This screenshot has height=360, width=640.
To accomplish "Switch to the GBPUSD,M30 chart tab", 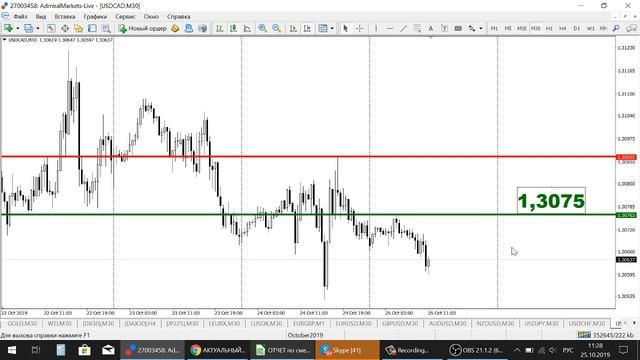I will [400, 323].
